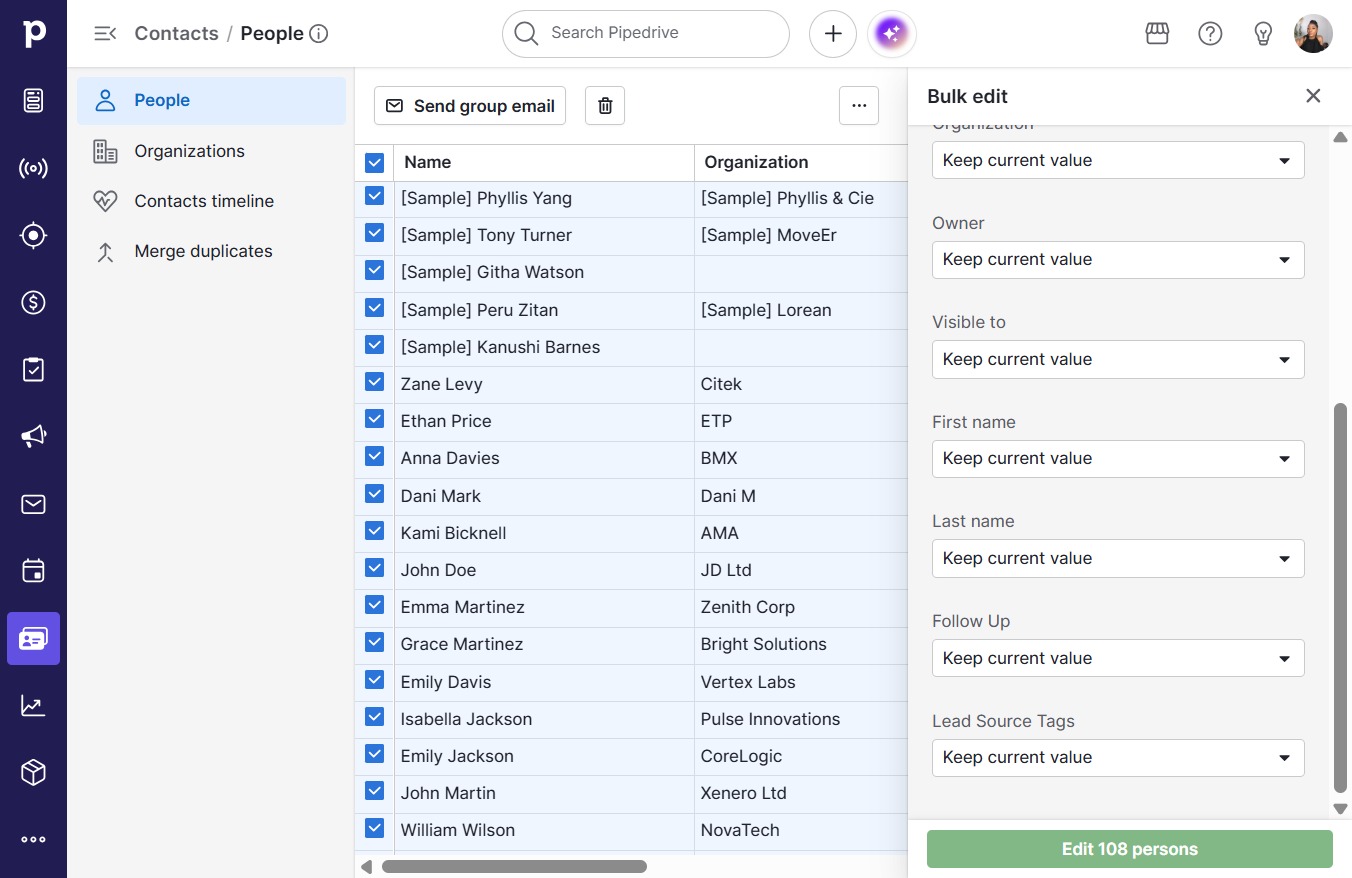Viewport: 1352px width, 878px height.
Task: Toggle the select-all checkbox in header
Action: pos(375,162)
